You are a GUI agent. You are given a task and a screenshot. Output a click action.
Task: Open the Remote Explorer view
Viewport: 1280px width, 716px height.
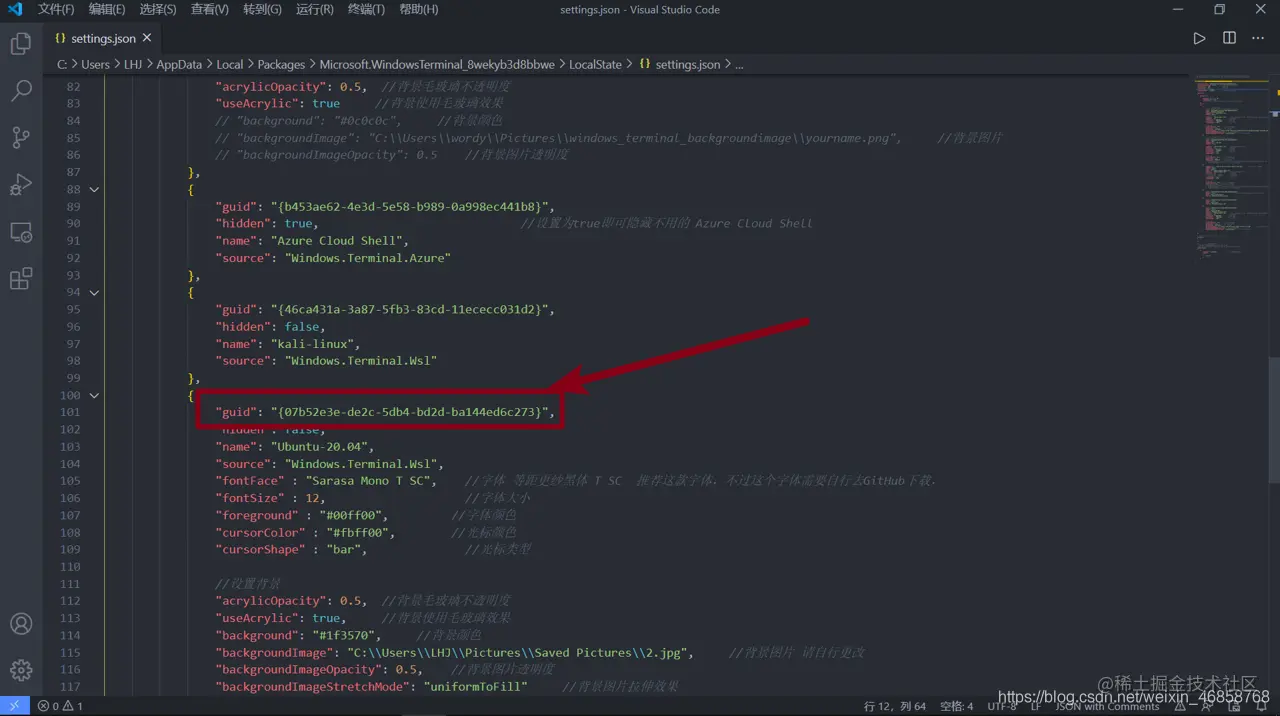tap(21, 232)
